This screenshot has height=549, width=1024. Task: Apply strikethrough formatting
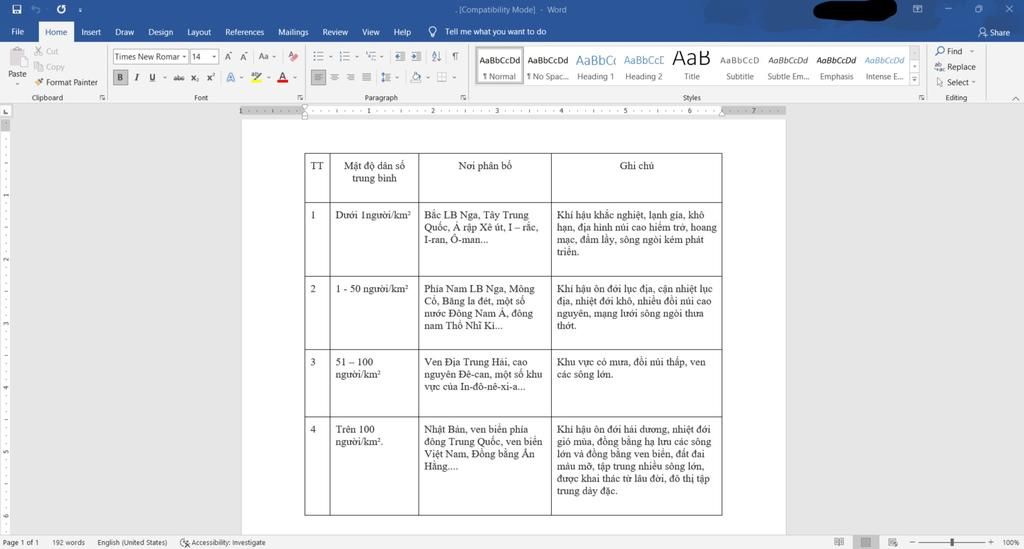179,78
